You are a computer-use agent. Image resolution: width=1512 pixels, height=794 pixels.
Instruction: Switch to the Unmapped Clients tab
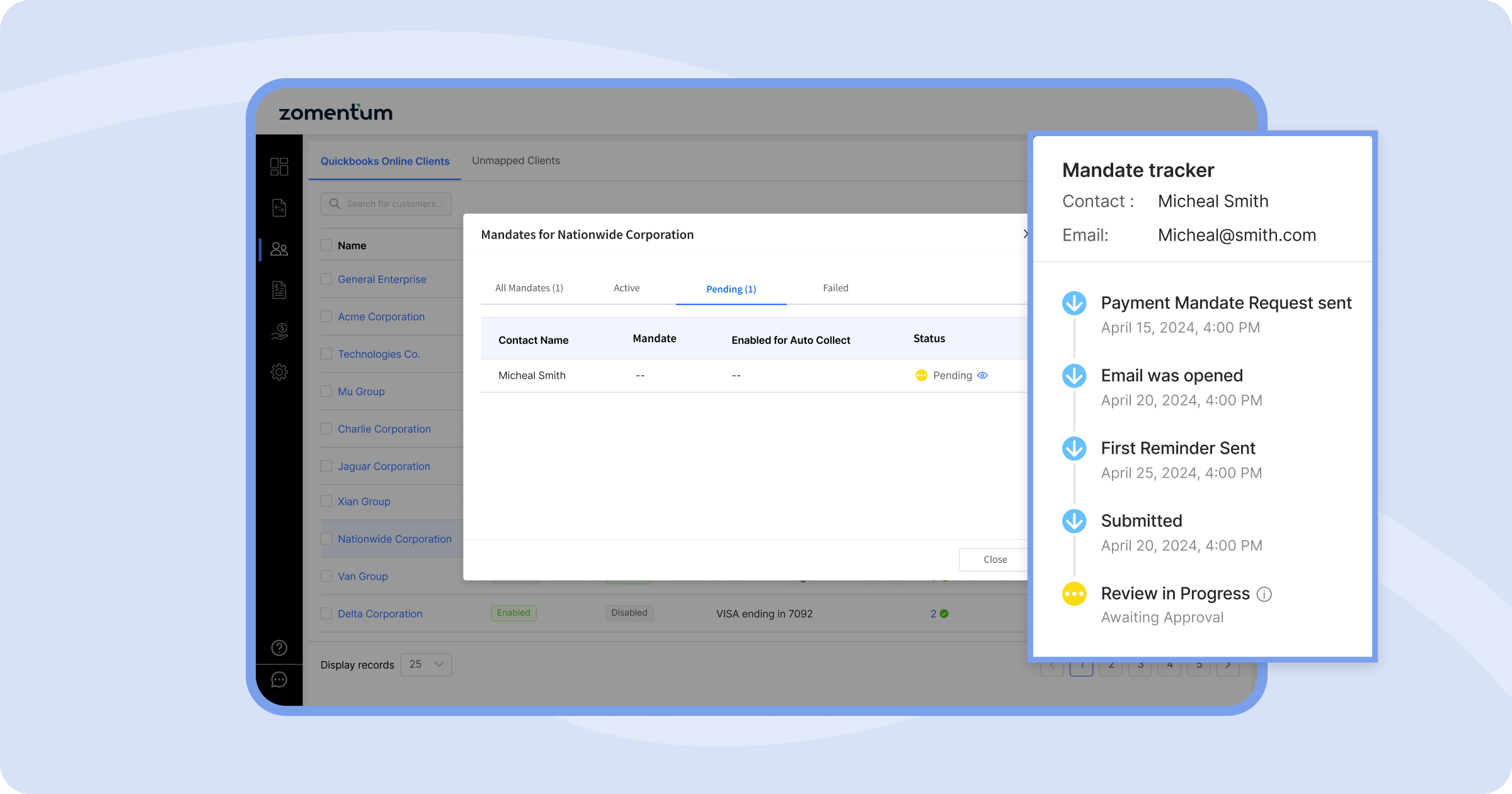pos(516,161)
